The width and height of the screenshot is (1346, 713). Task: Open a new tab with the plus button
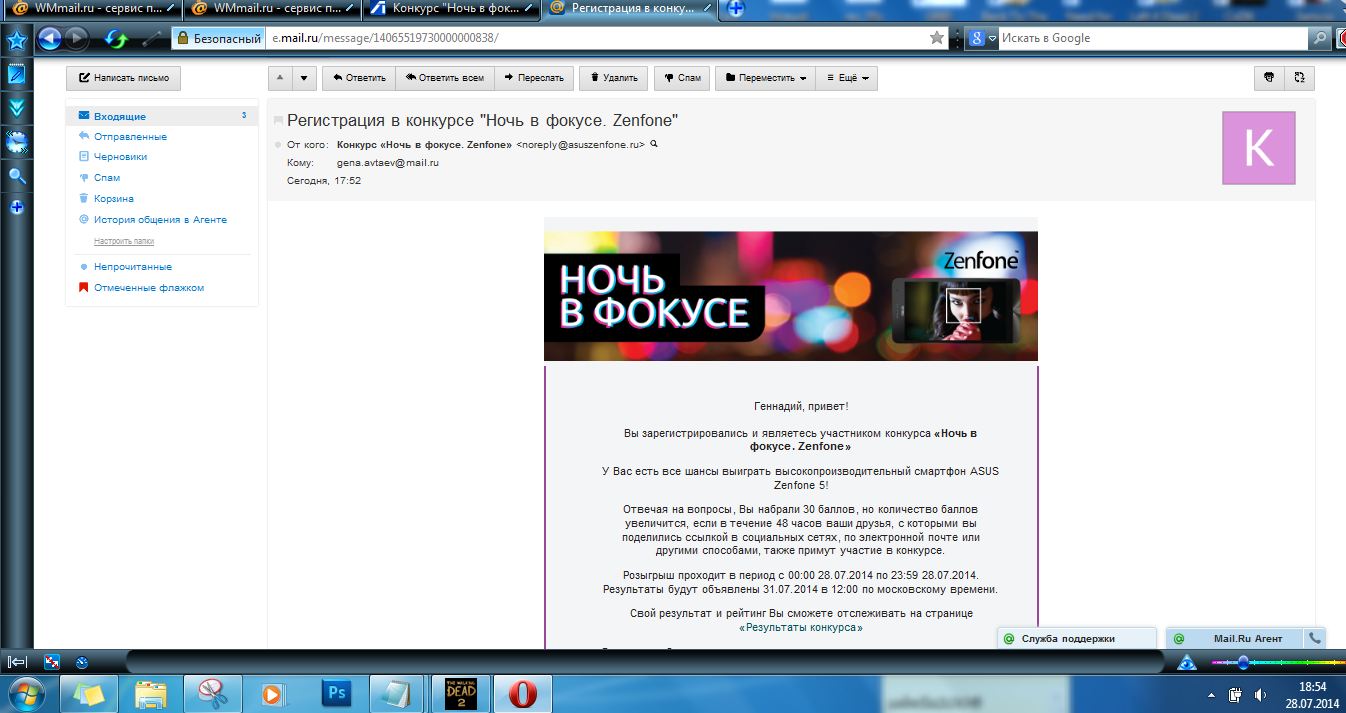pos(736,9)
